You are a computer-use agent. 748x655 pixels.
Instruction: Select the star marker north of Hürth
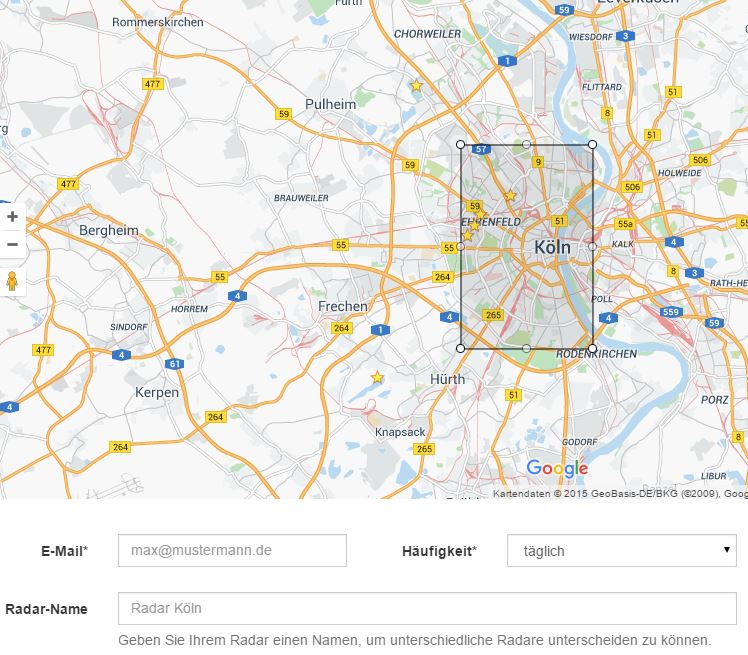(377, 377)
